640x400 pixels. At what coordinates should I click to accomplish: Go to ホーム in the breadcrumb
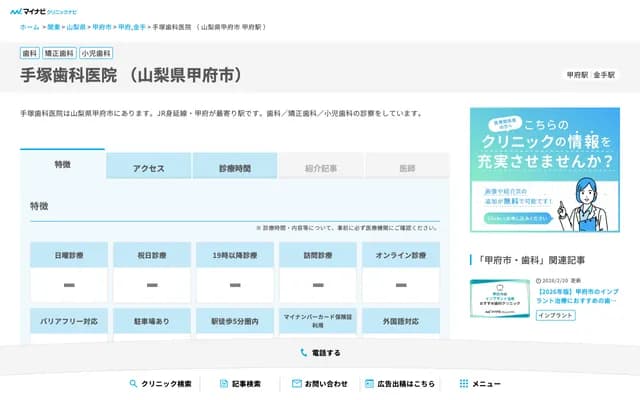coord(29,27)
